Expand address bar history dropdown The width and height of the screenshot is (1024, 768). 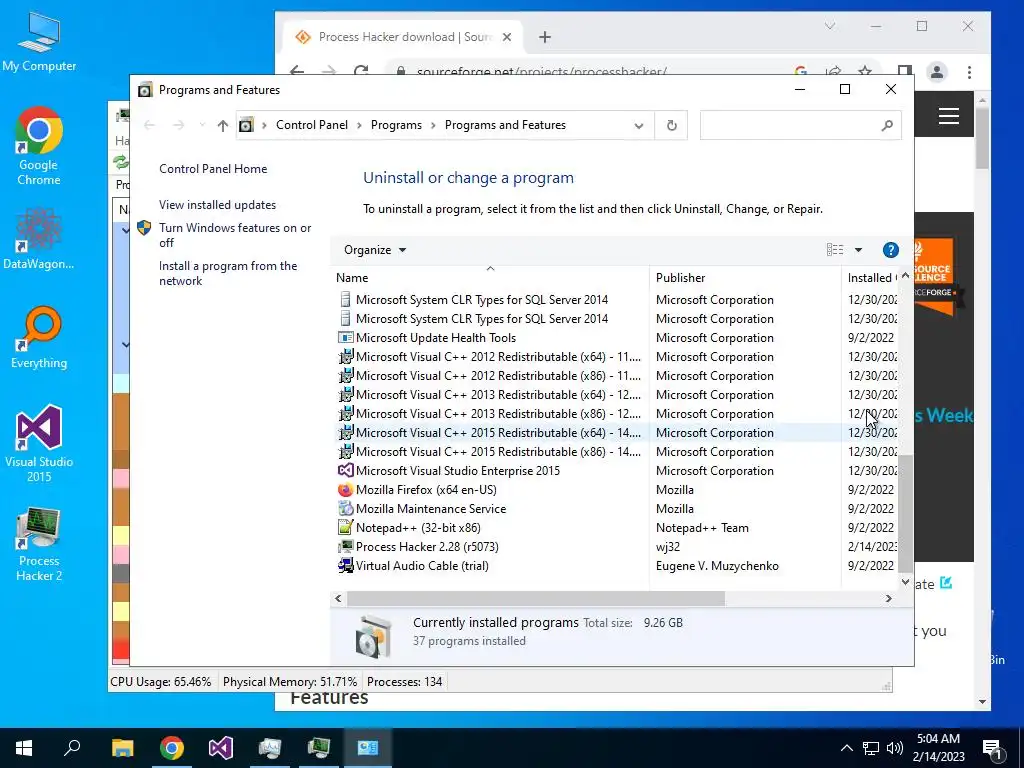pos(639,125)
